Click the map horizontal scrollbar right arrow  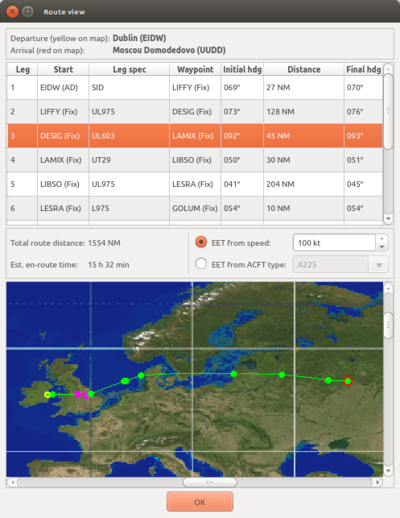[378, 482]
